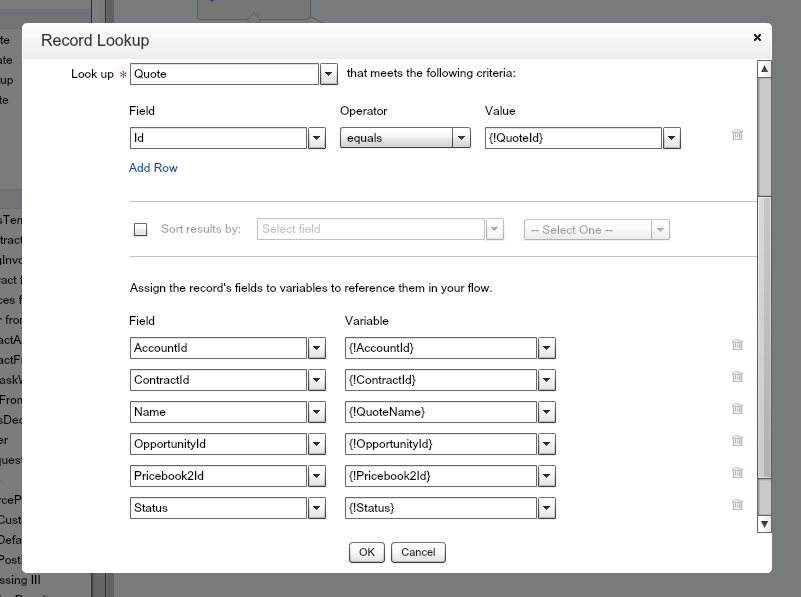Viewport: 801px width, 597px height.
Task: Remove the Status assignment row
Action: [737, 505]
